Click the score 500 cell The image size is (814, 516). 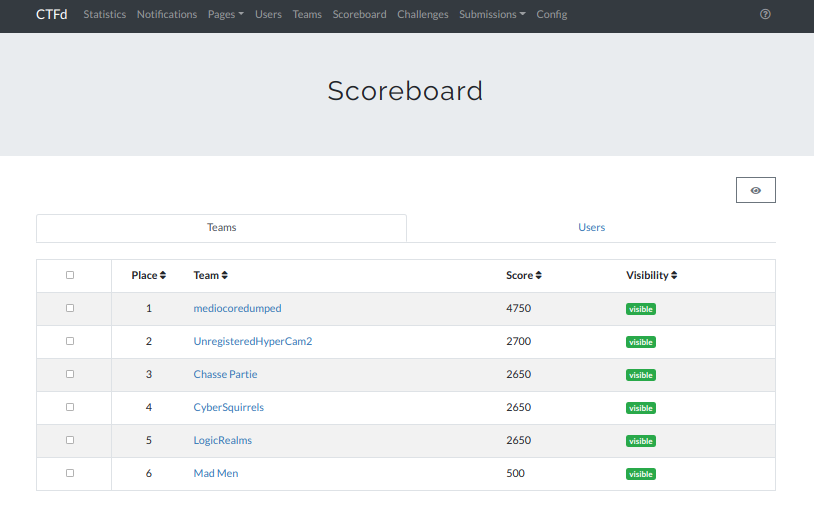point(515,473)
